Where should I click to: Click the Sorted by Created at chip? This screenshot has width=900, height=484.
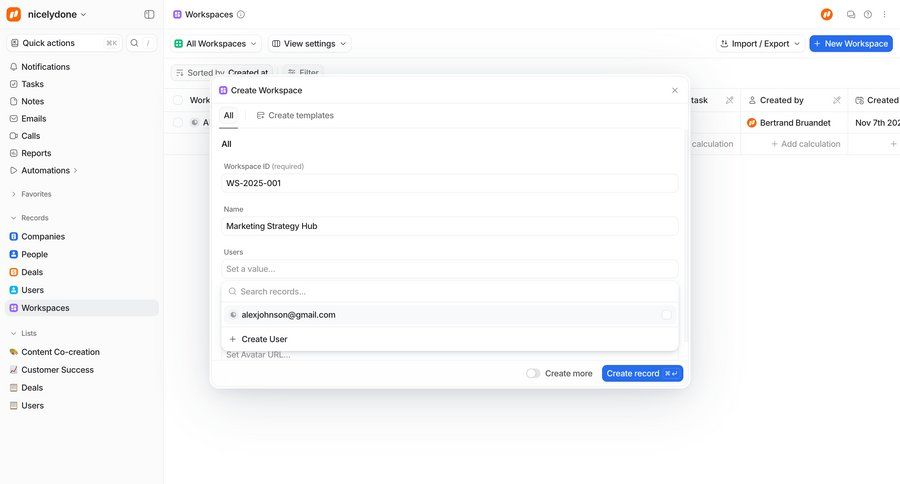coord(222,72)
